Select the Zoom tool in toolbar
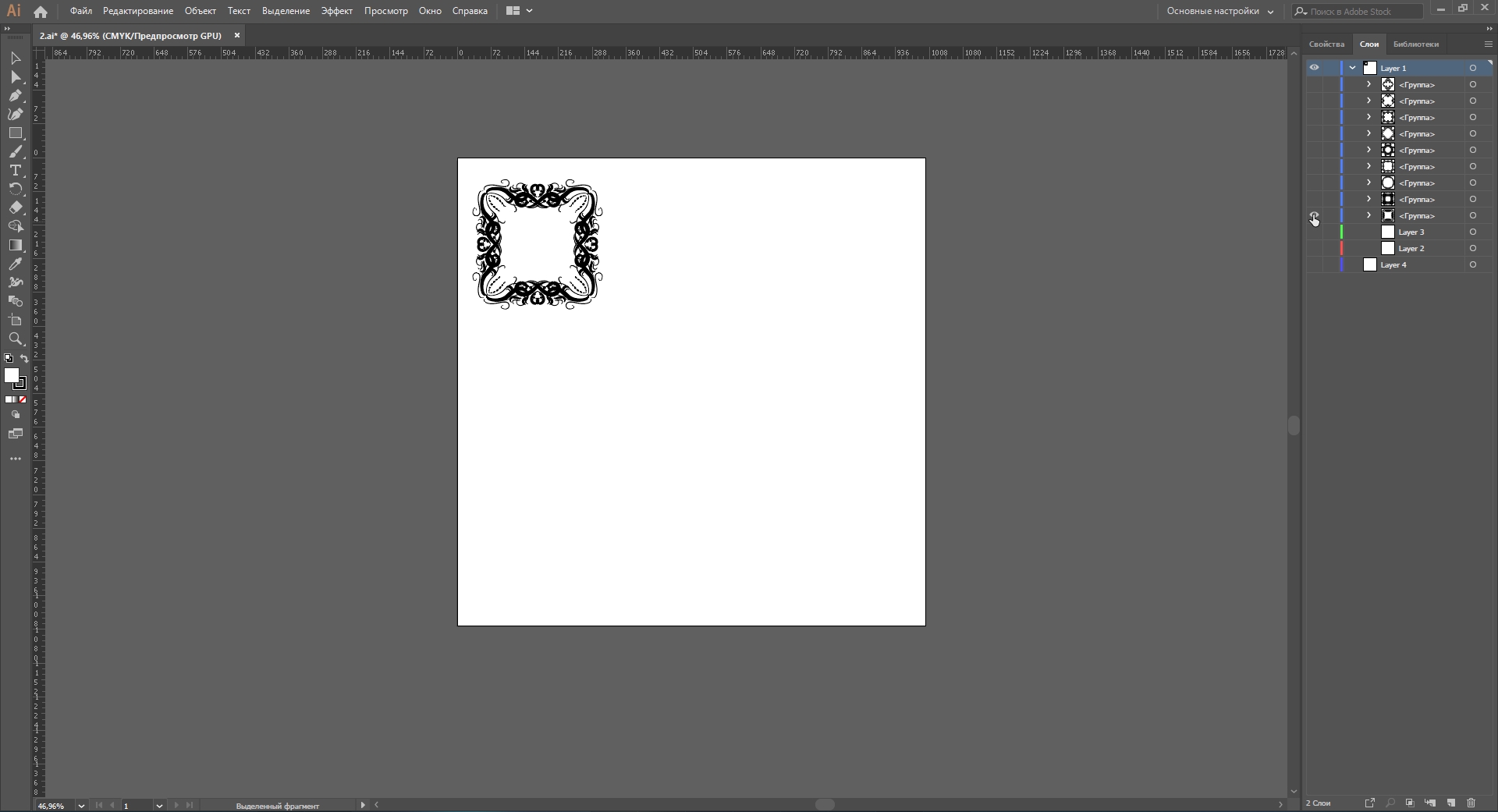1498x812 pixels. (15, 339)
